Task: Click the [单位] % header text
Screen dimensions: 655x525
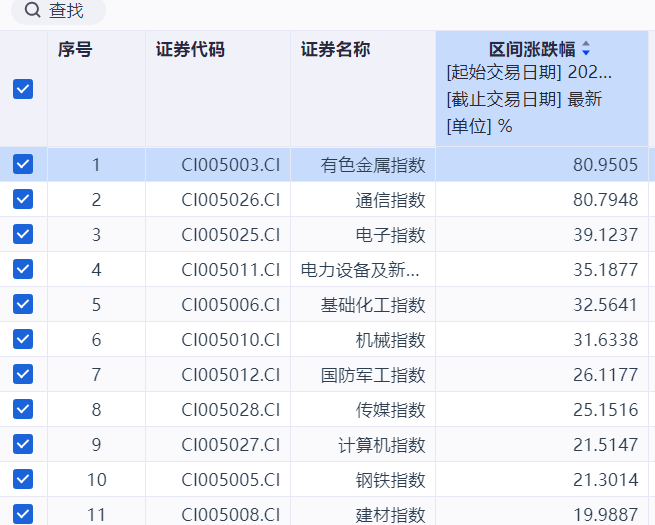Action: point(479,126)
